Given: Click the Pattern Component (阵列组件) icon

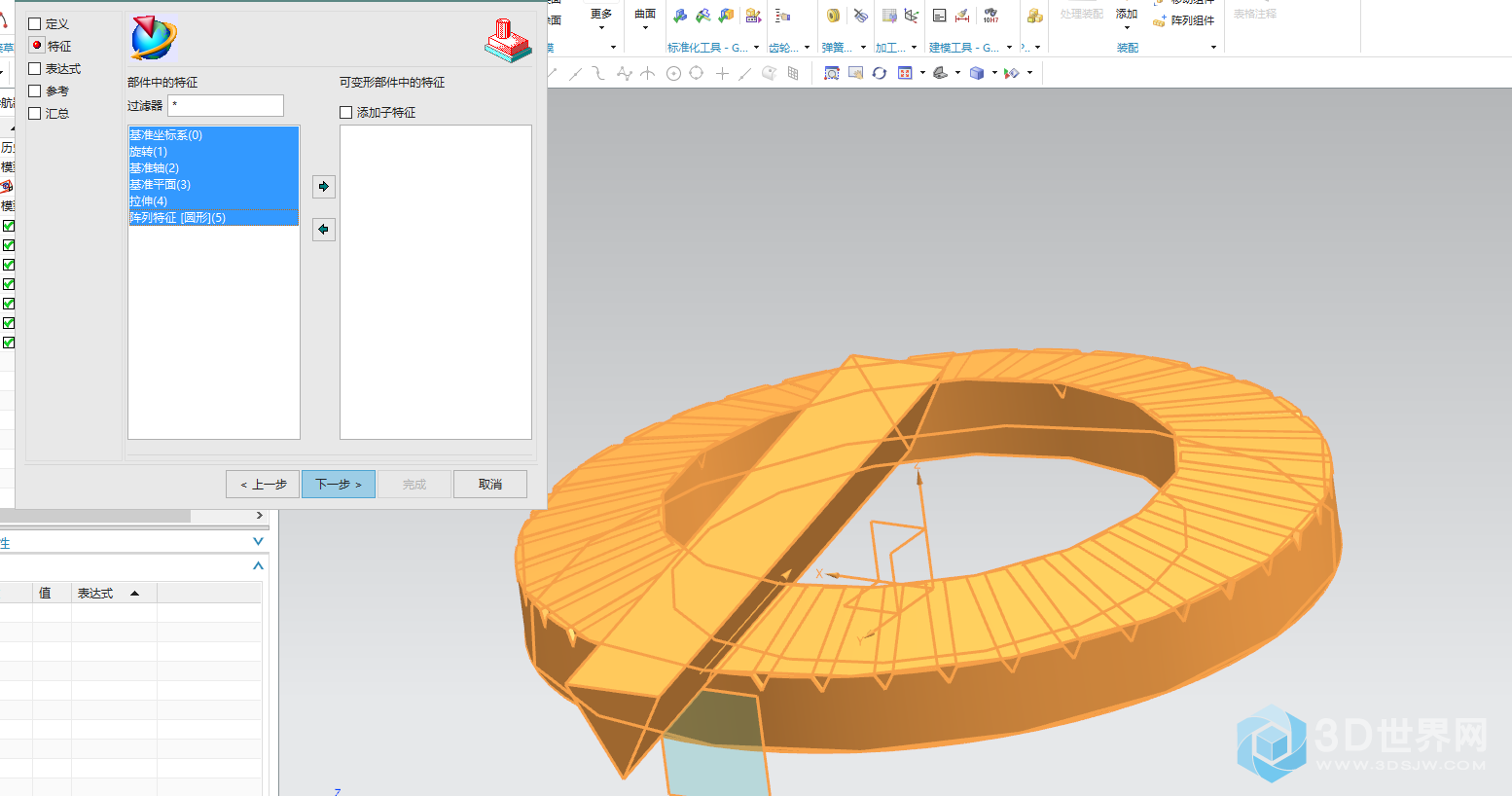Looking at the screenshot, I should click(x=1160, y=20).
